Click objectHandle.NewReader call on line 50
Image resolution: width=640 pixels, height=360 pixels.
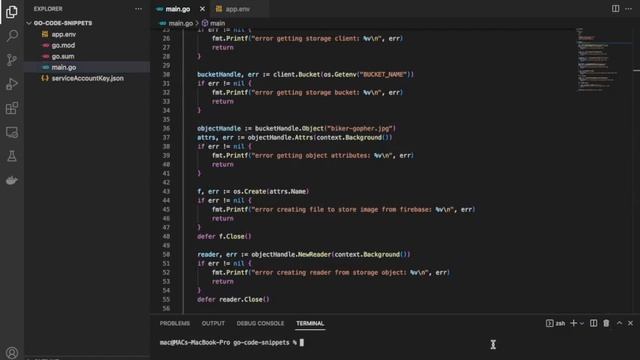(331, 255)
